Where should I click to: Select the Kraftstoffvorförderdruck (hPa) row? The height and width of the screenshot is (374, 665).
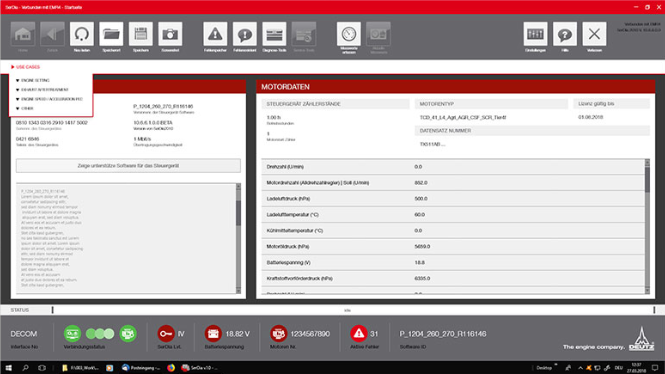[453, 279]
